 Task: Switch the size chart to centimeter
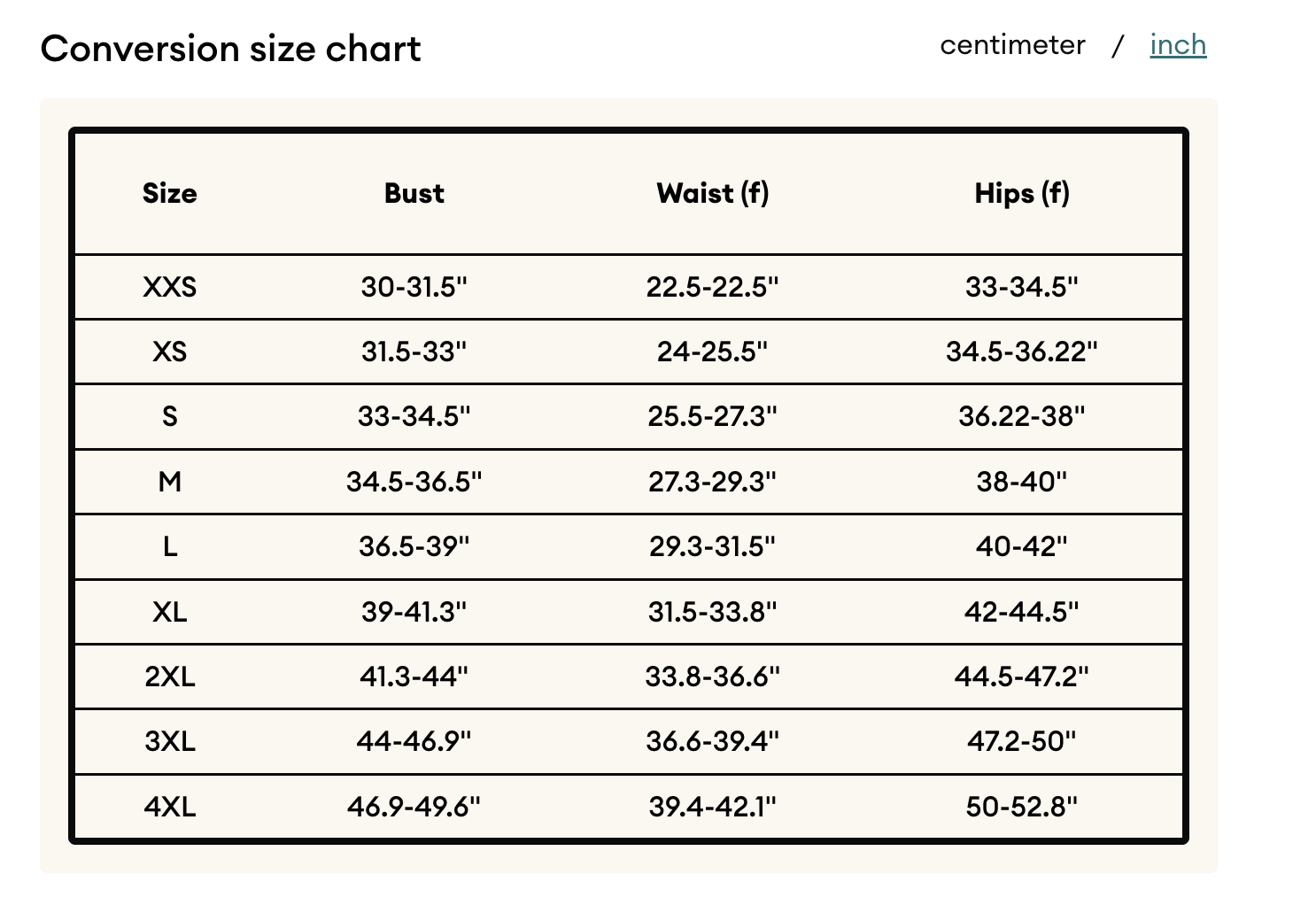click(1012, 45)
